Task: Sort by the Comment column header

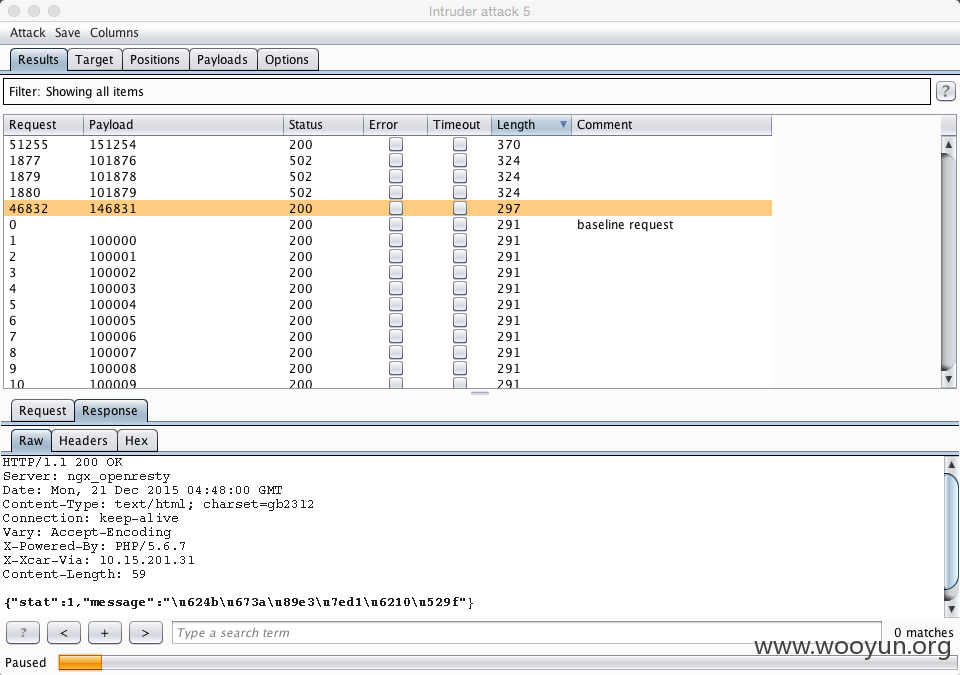Action: 671,124
